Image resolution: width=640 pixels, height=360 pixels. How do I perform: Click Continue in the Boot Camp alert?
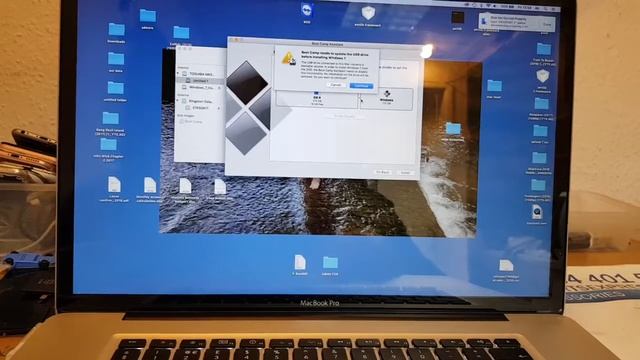(361, 86)
